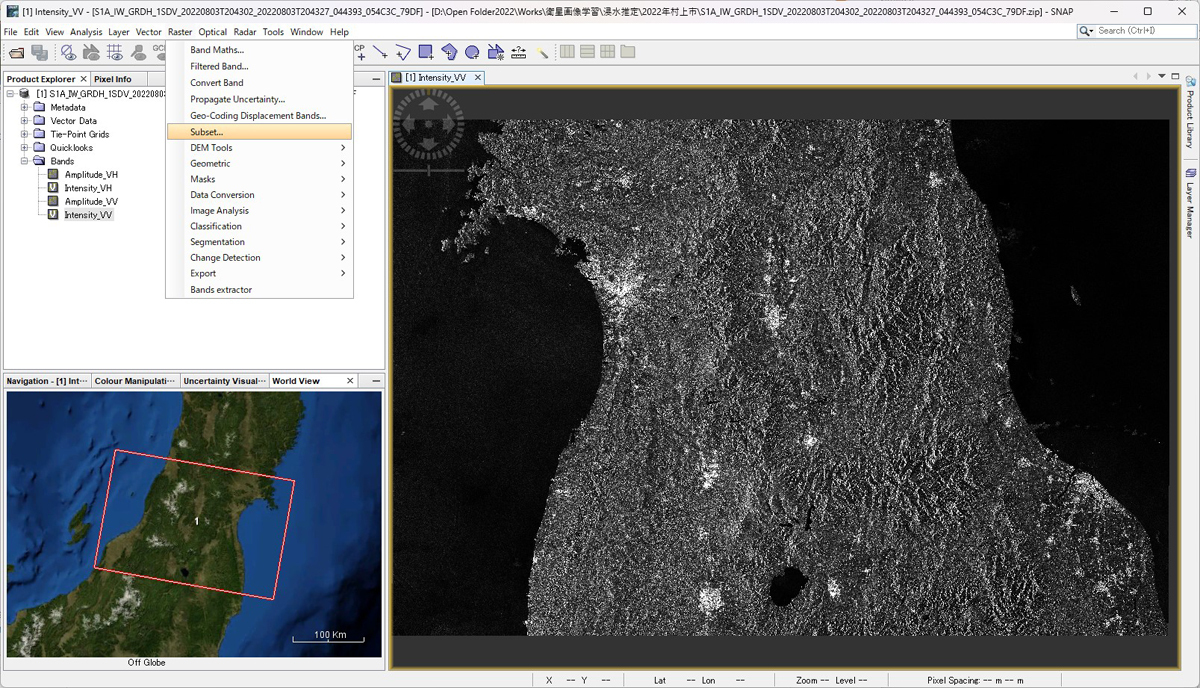Viewport: 1200px width, 688px height.
Task: Open the Classification submenu
Action: 259,226
